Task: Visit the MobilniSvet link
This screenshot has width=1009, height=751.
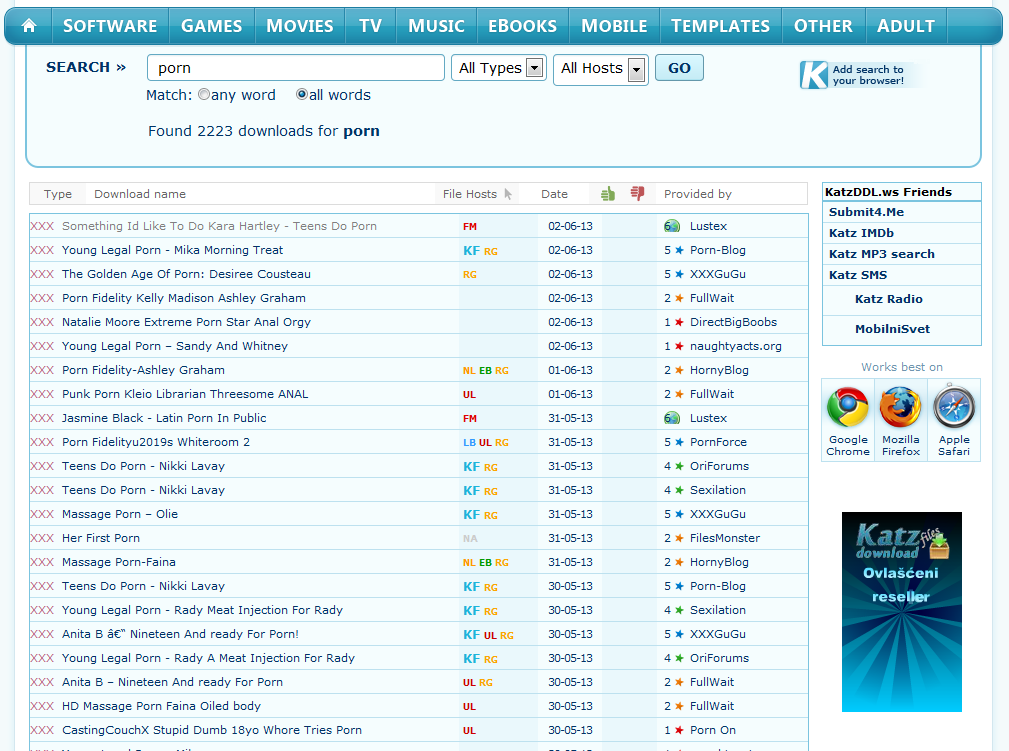Action: (893, 329)
